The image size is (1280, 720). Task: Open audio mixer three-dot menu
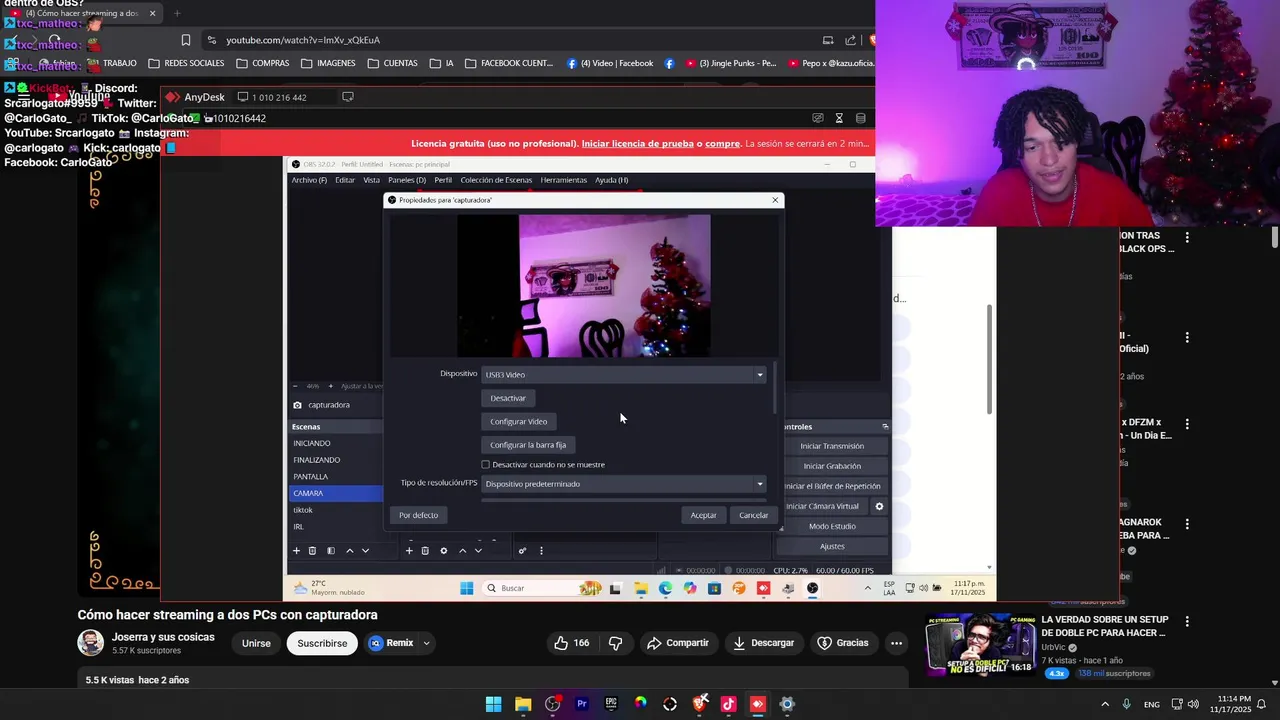pyautogui.click(x=541, y=551)
